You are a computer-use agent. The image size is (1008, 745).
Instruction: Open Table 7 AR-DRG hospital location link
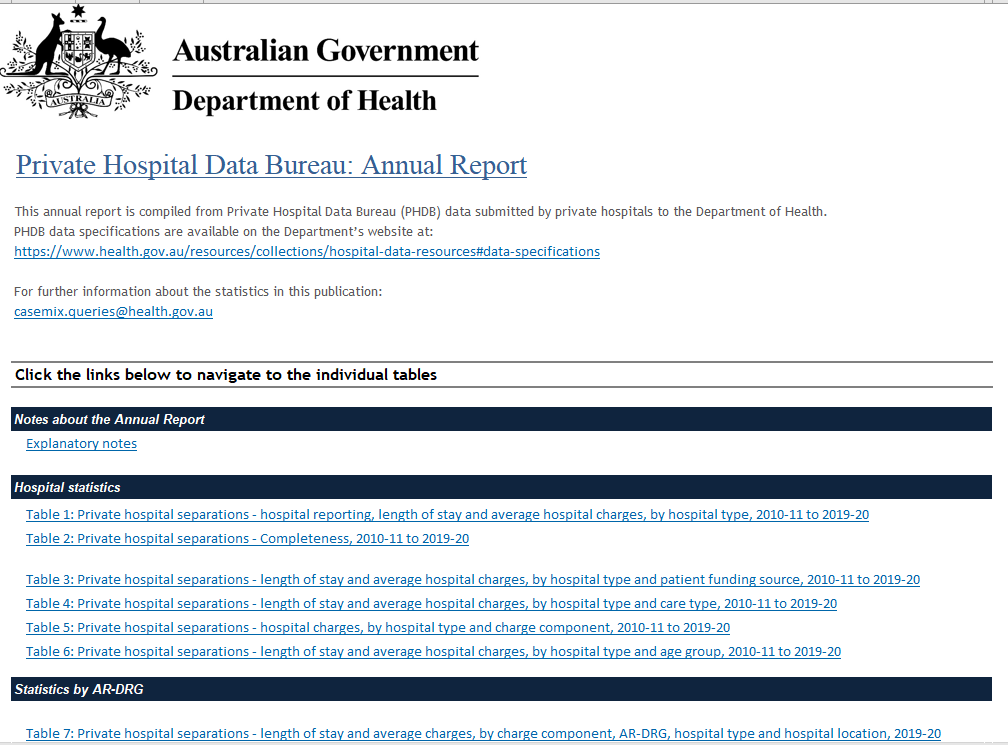click(x=483, y=733)
